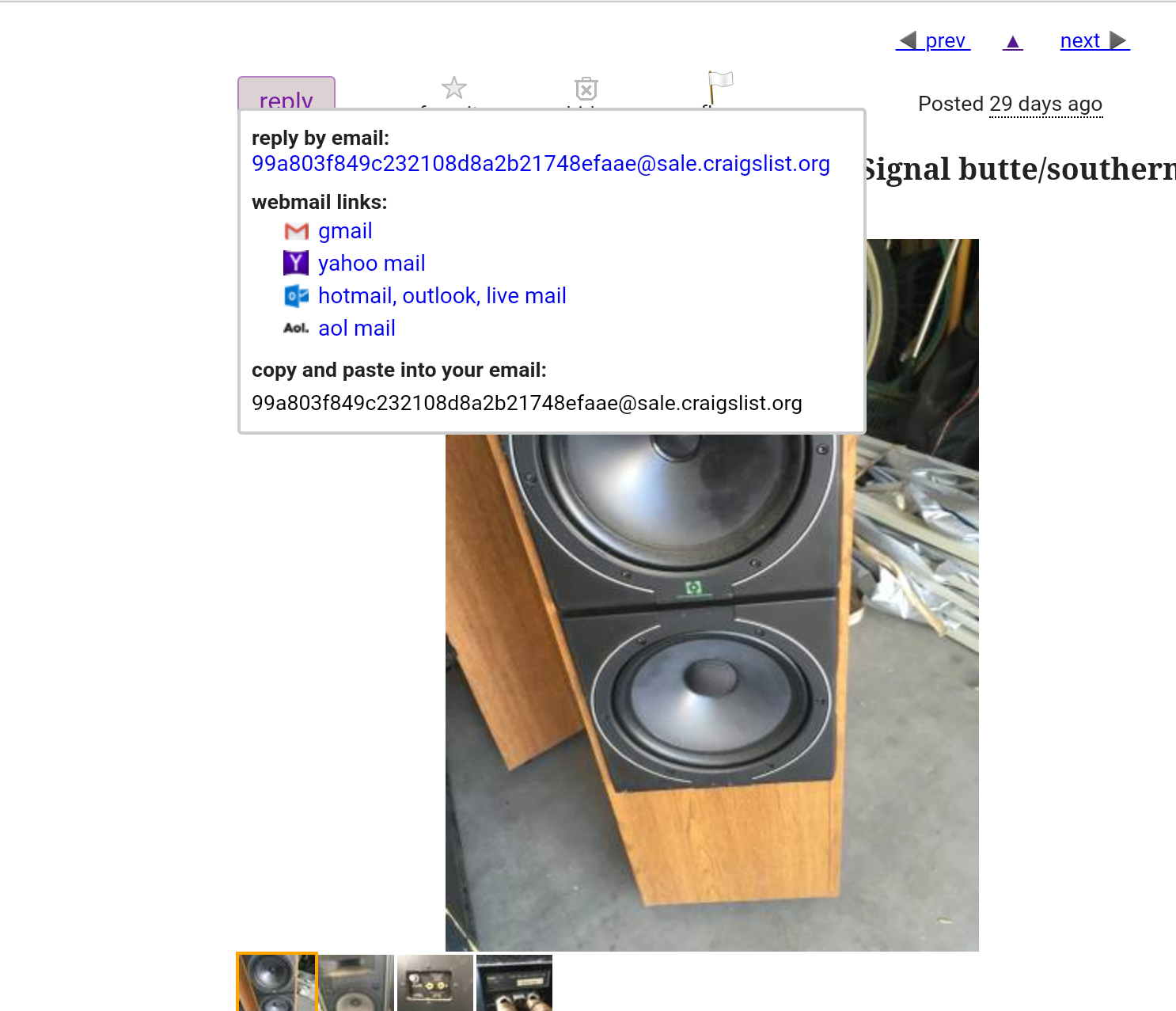Viewport: 1176px width, 1011px height.
Task: Select the second thumbnail image
Action: (356, 982)
